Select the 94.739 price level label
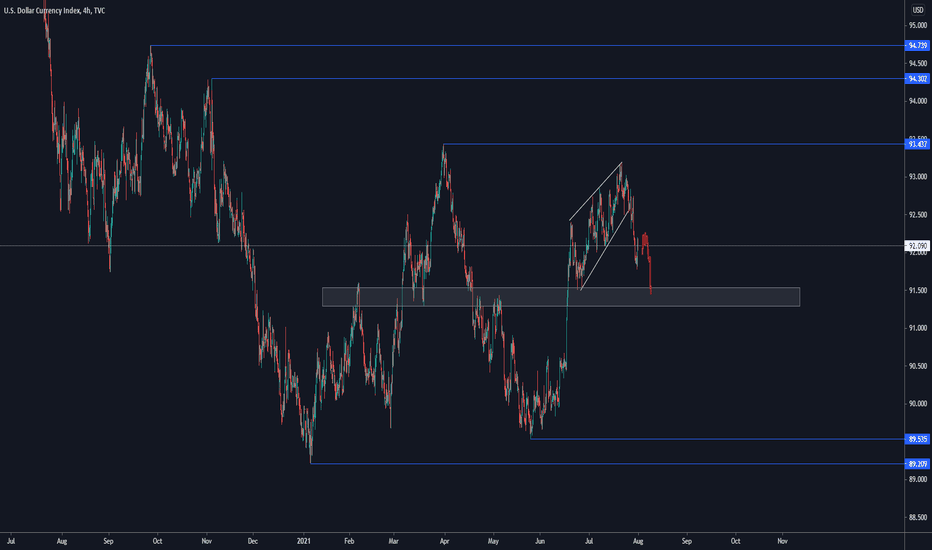The image size is (932, 550). coord(917,46)
